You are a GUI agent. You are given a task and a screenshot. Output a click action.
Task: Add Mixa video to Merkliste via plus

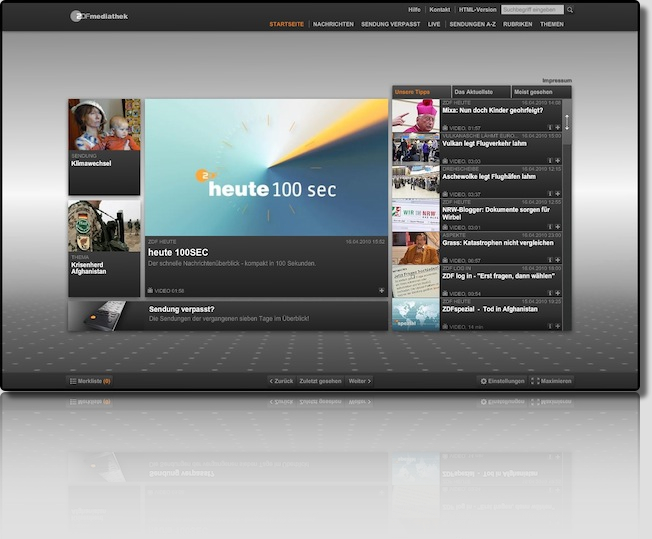point(558,127)
